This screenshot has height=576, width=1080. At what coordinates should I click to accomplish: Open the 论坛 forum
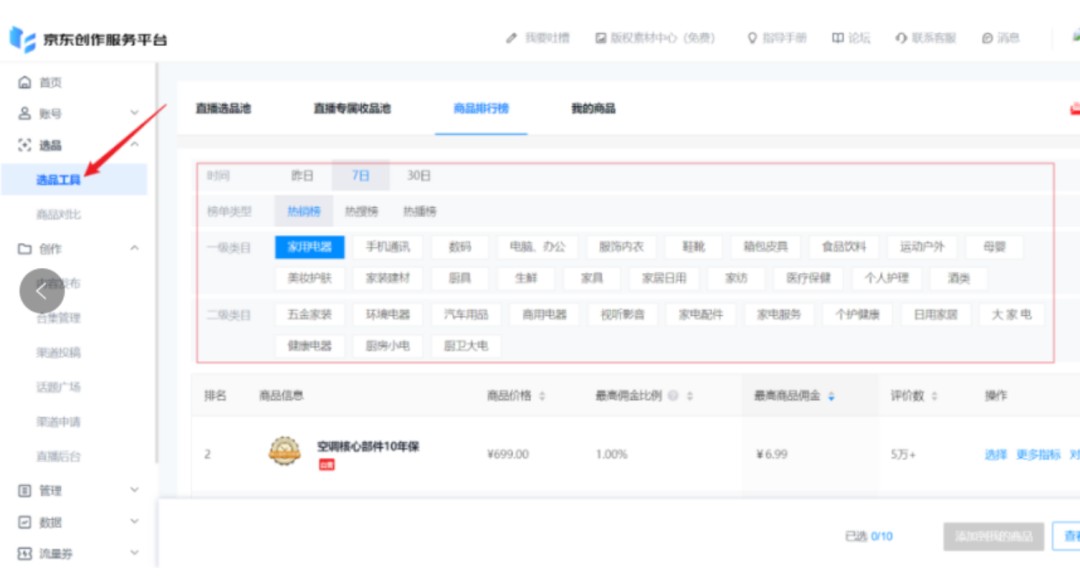pos(850,38)
